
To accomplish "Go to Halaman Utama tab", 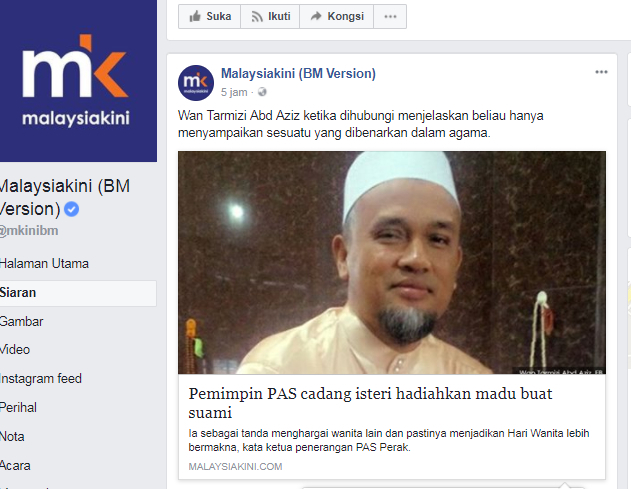I will (x=44, y=264).
